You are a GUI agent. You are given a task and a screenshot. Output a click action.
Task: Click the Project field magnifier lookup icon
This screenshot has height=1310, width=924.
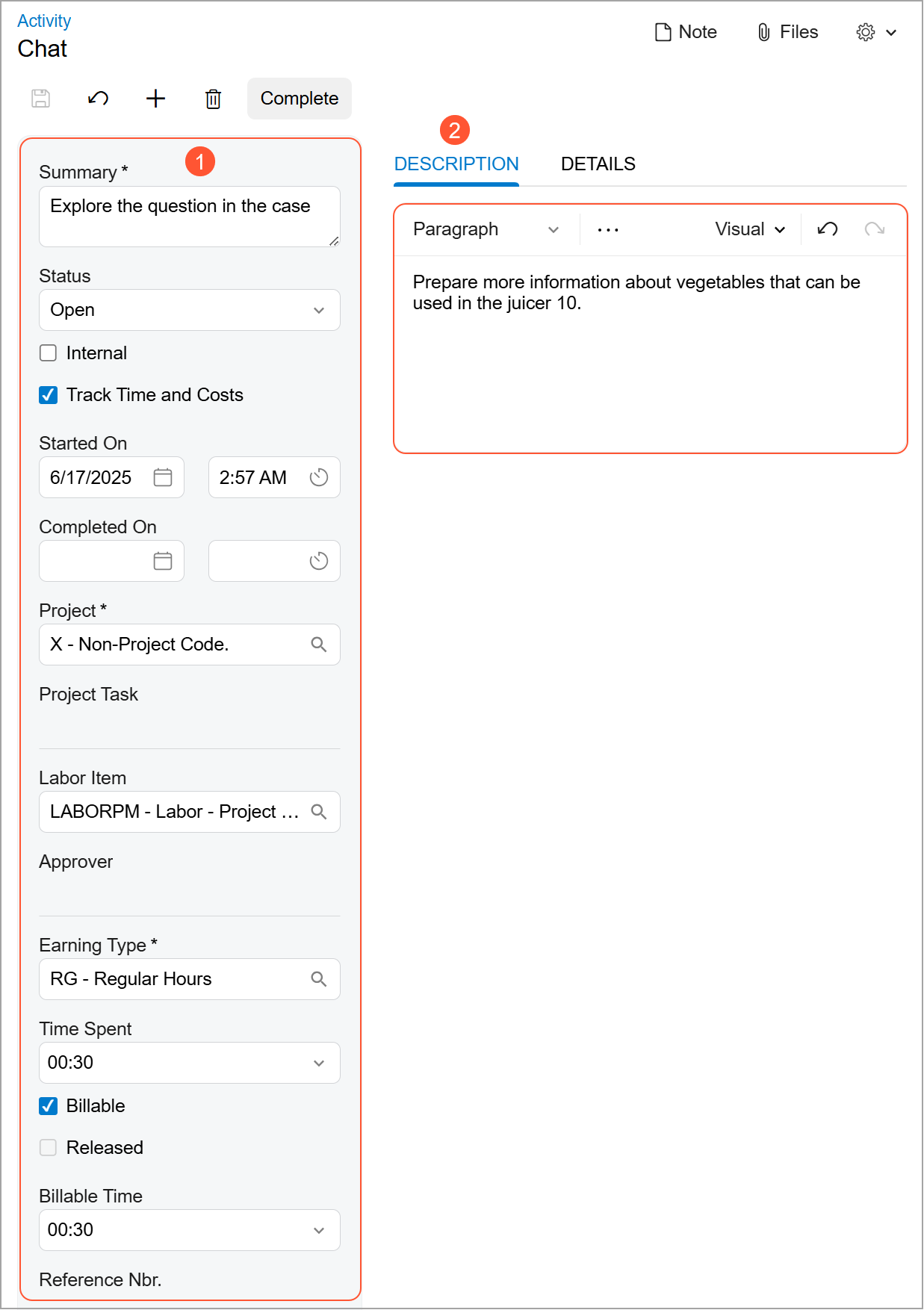(319, 645)
